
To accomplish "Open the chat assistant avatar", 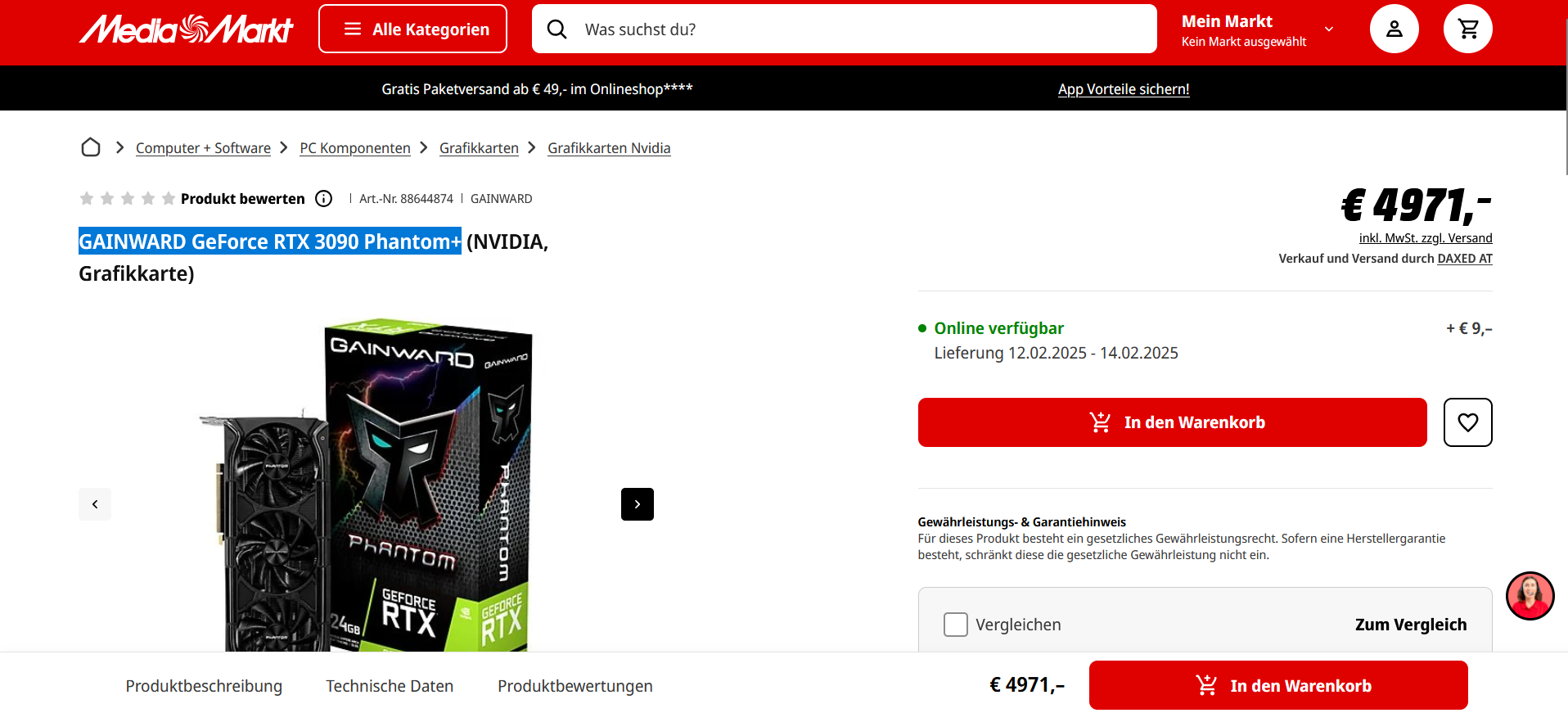I will click(1530, 596).
